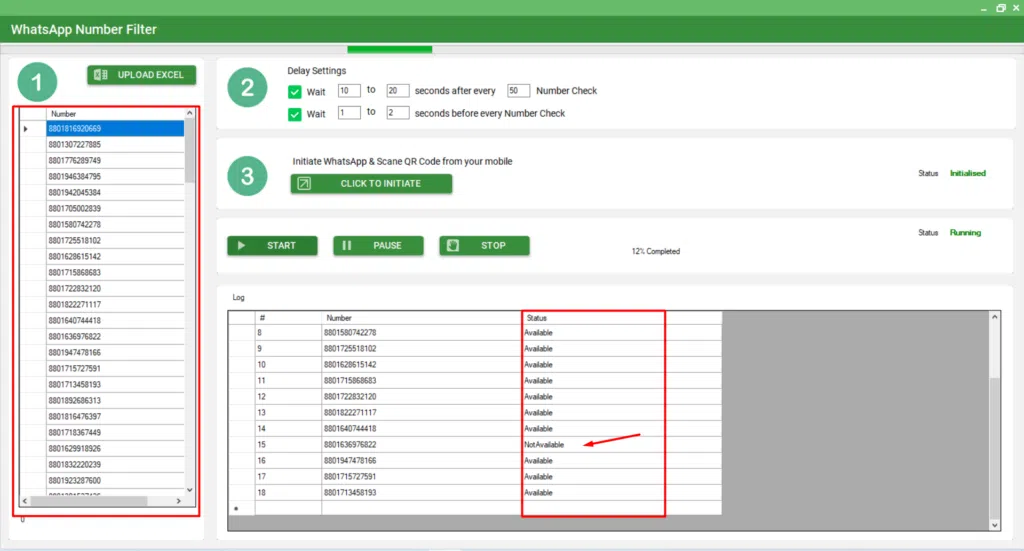Close the WhatsApp Number Filter window
Viewport: 1024px width, 551px height.
pos(1016,8)
